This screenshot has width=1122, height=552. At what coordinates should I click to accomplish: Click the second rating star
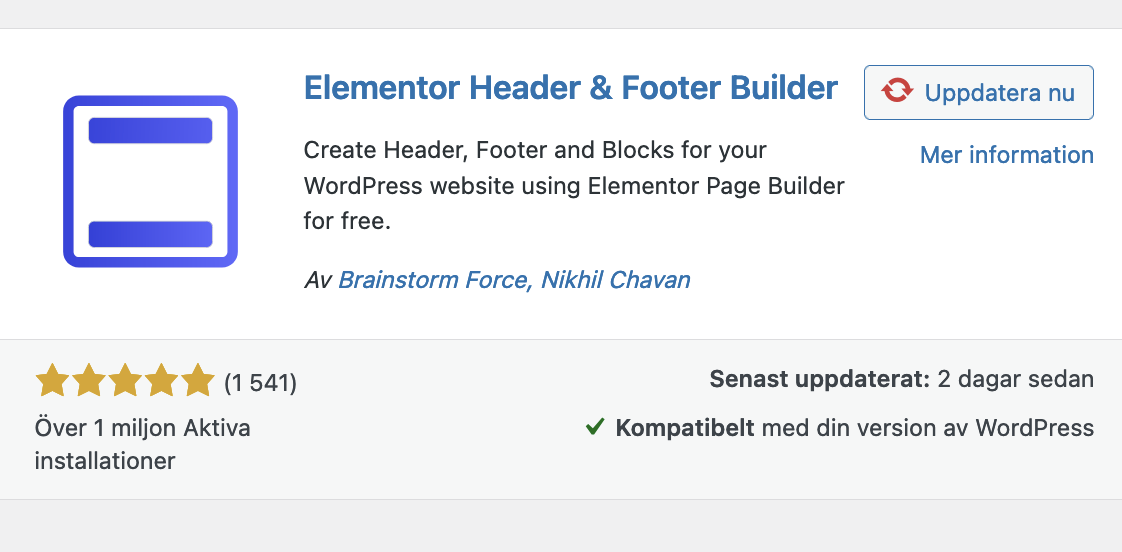(89, 381)
